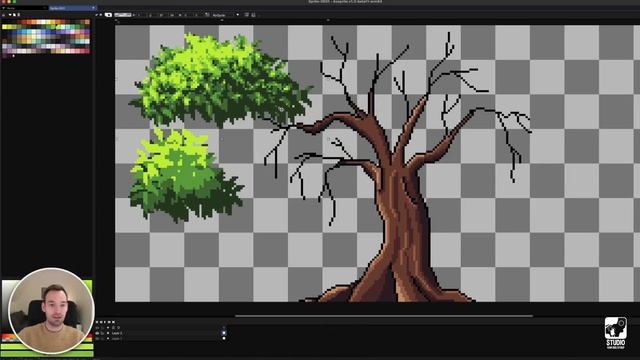Go to first frame in timeline
The image size is (640, 360).
(x=97, y=322)
